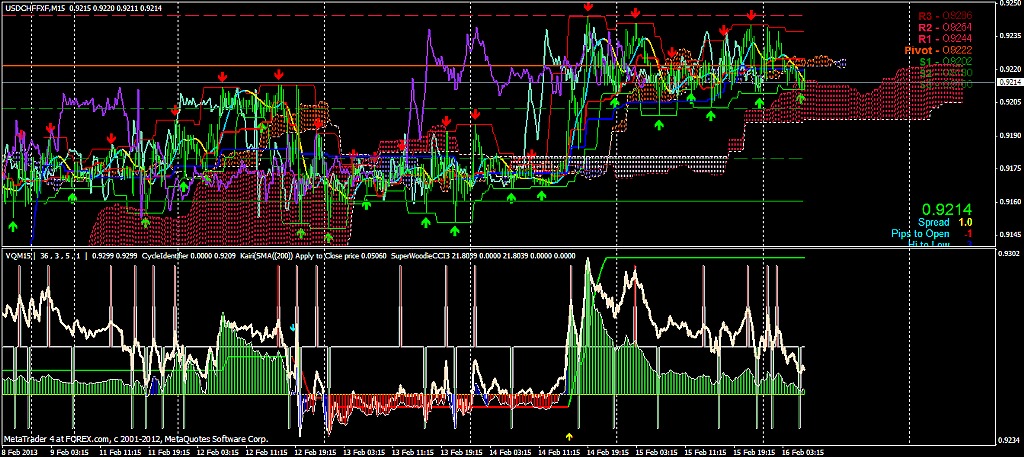Image resolution: width=1024 pixels, height=457 pixels.
Task: Click the 0.9175 price axis label
Action: coord(1010,168)
